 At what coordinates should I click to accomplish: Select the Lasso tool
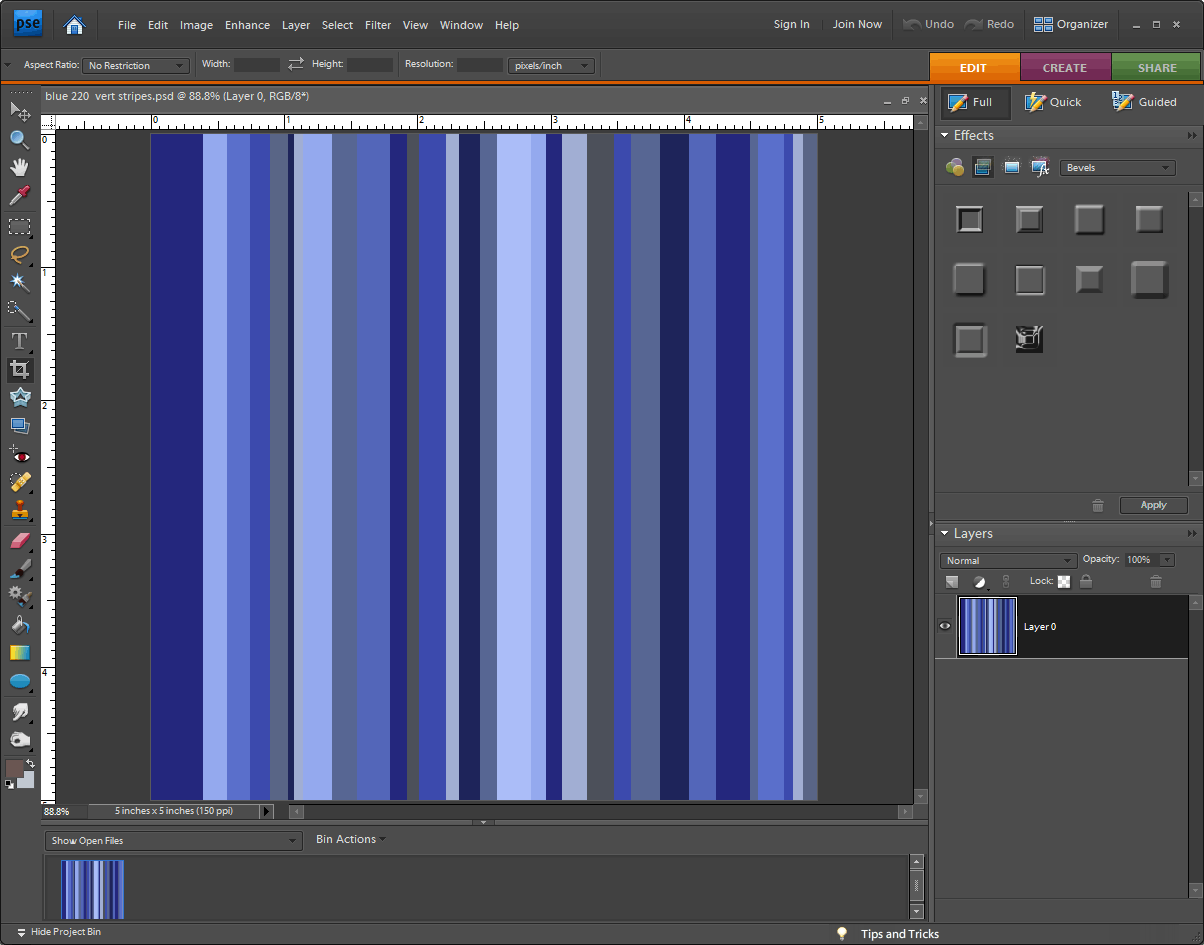[19, 254]
